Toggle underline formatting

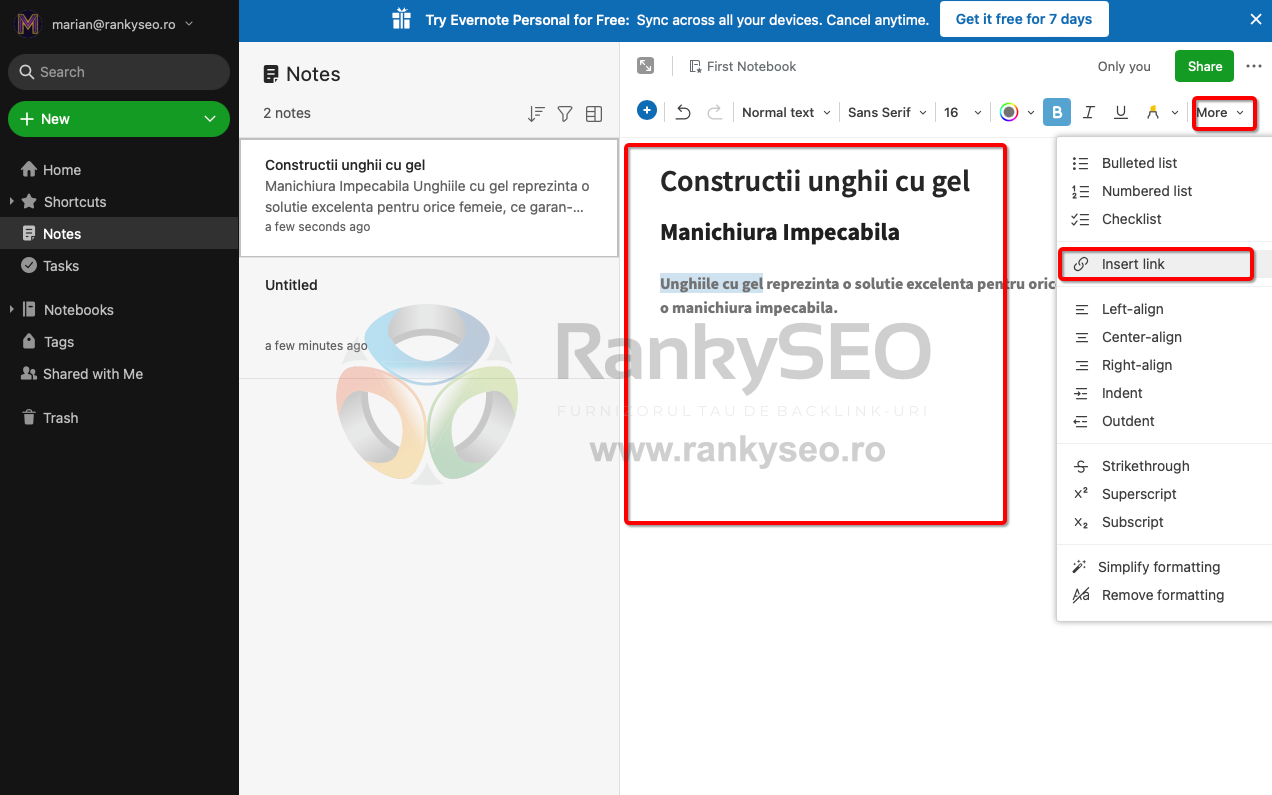pyautogui.click(x=1121, y=113)
